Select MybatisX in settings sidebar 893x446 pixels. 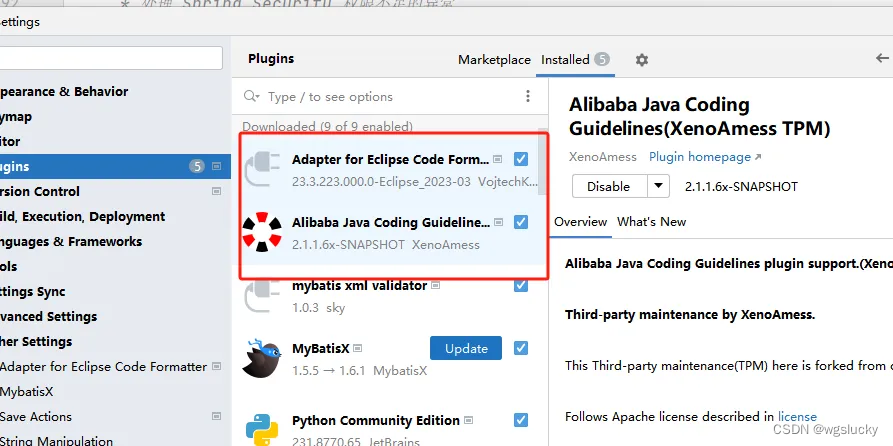pyautogui.click(x=27, y=392)
